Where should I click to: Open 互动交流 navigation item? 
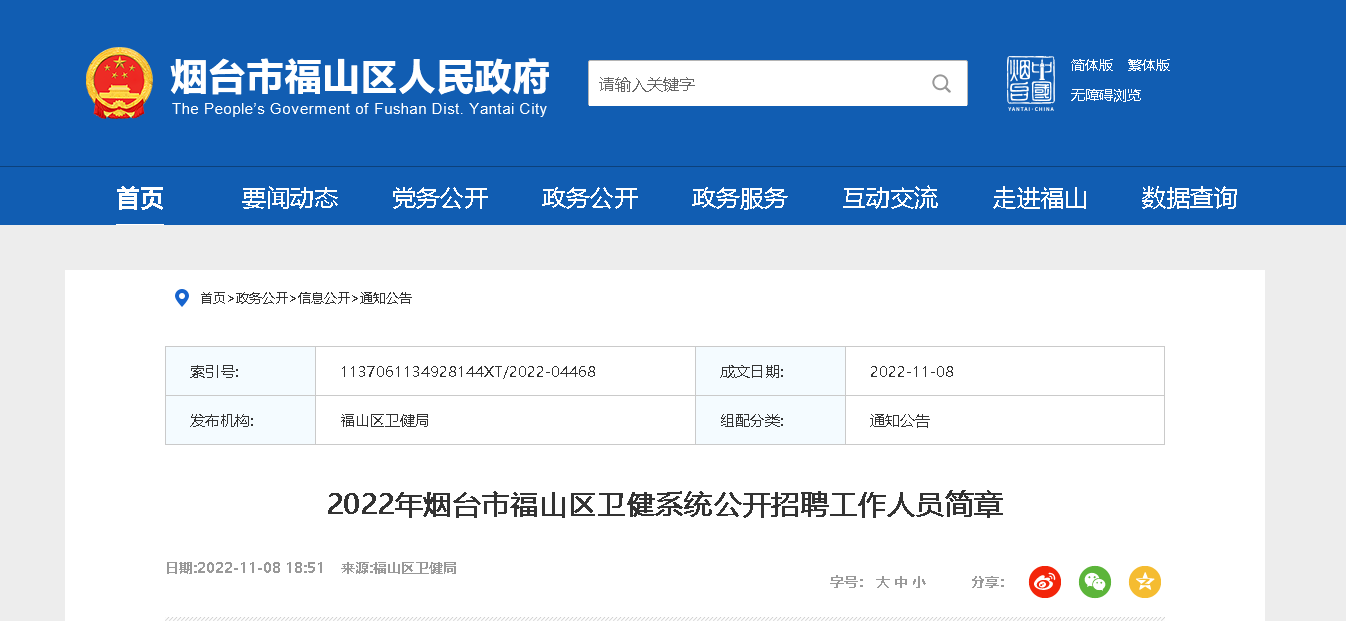click(x=890, y=198)
